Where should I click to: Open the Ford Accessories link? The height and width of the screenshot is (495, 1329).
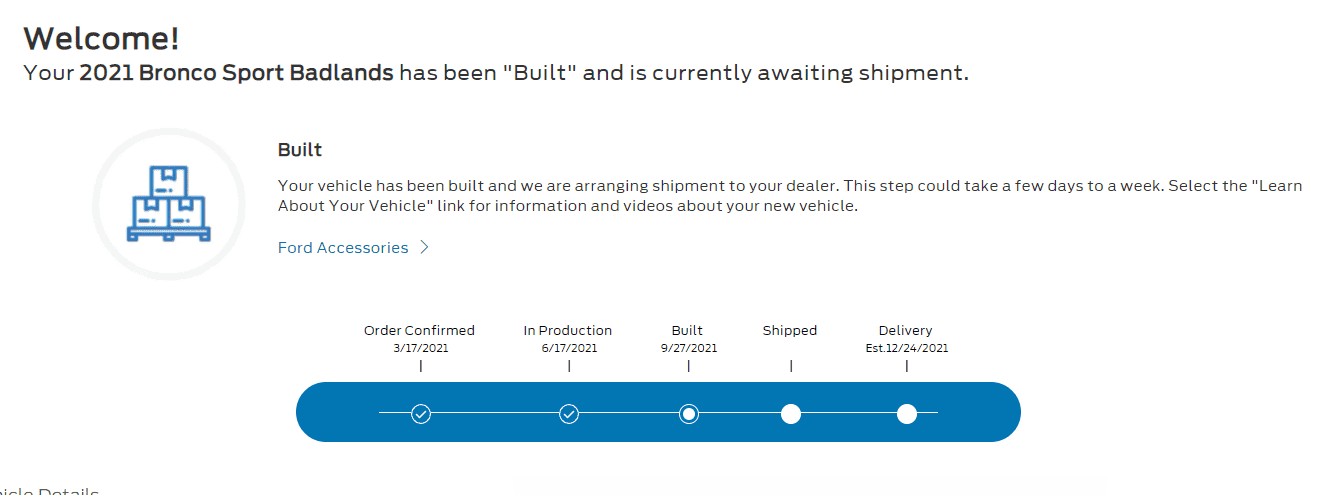pos(343,248)
